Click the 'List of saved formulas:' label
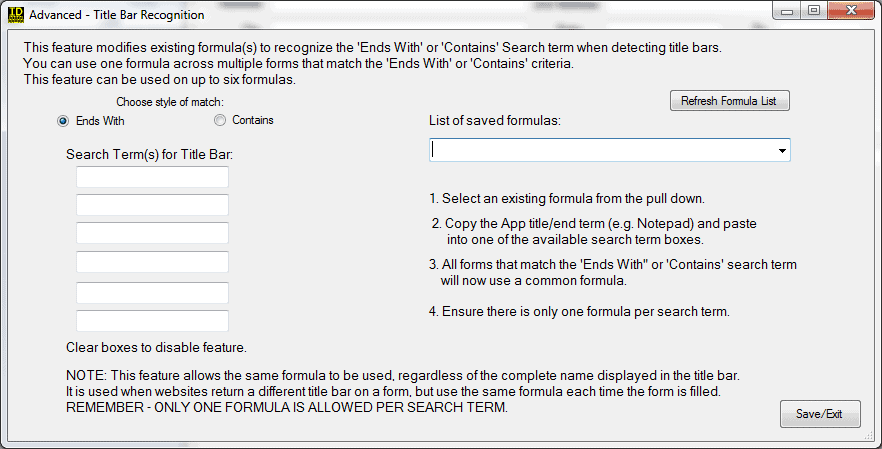The width and height of the screenshot is (882, 449). point(495,121)
